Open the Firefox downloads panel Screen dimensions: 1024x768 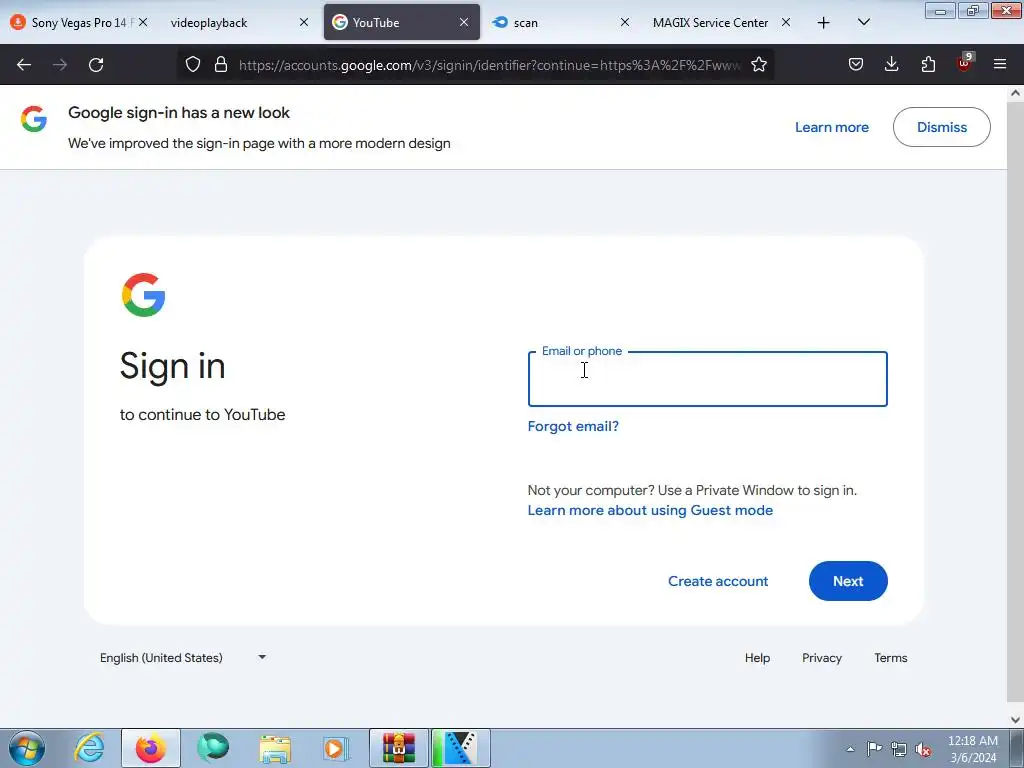pyautogui.click(x=891, y=64)
